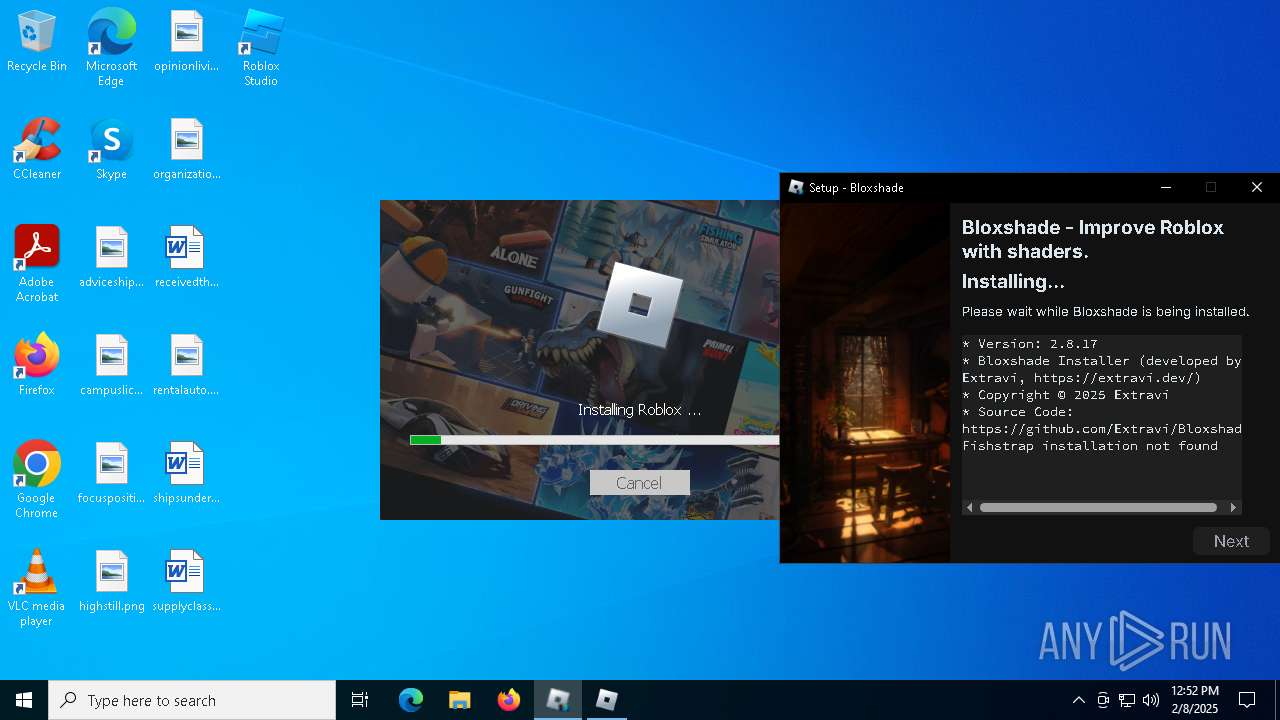Open the notification center
Image resolution: width=1280 pixels, height=720 pixels.
click(x=1247, y=700)
